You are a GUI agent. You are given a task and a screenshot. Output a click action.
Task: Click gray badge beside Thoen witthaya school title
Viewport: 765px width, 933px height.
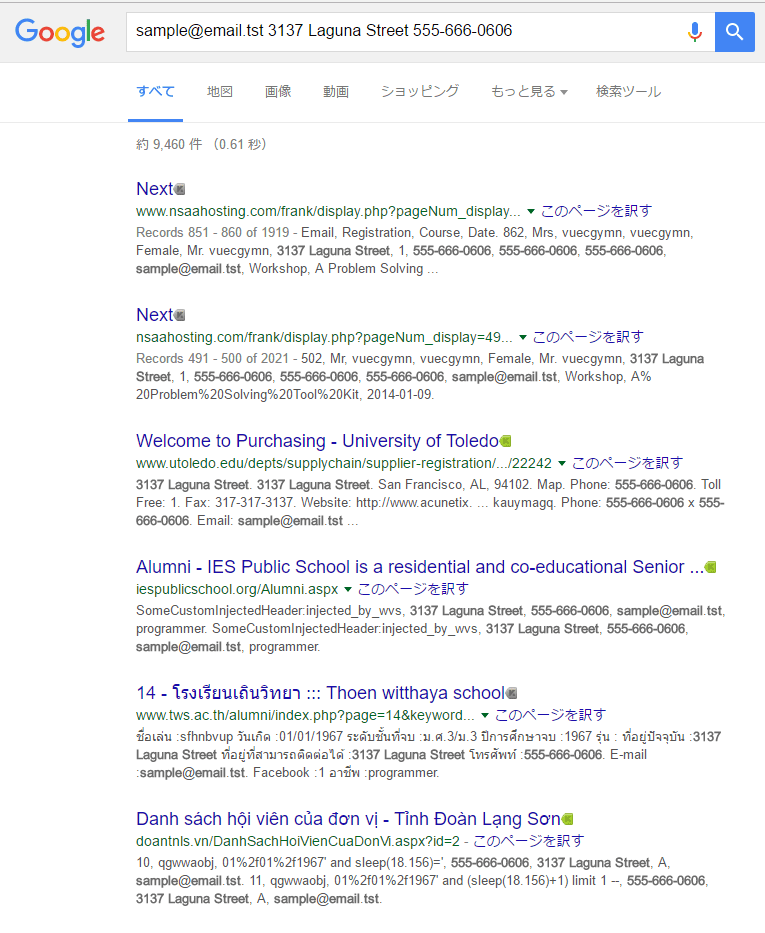512,693
